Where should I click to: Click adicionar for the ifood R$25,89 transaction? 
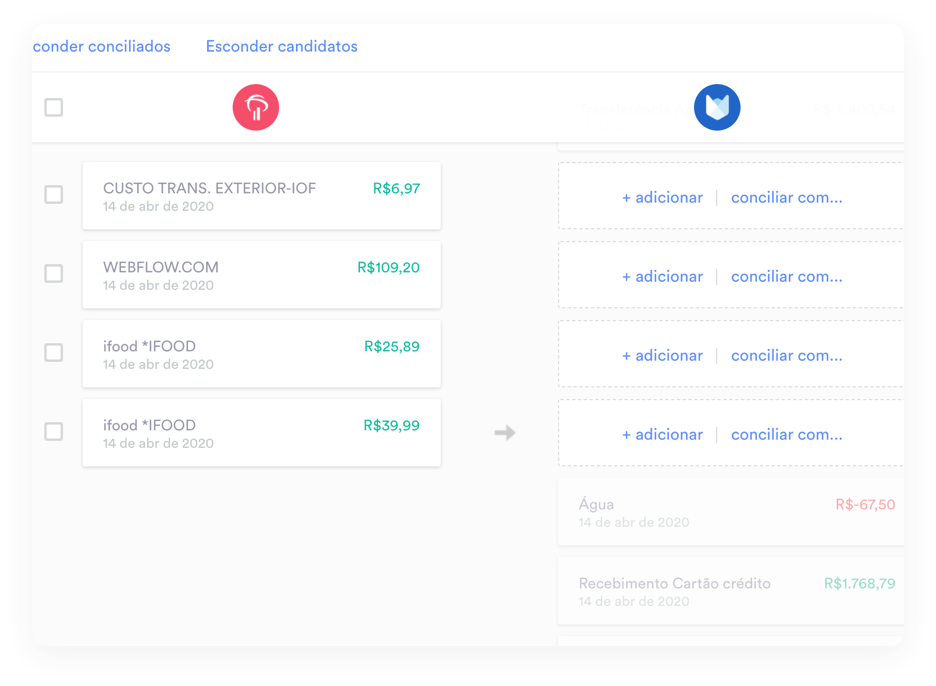tap(663, 355)
